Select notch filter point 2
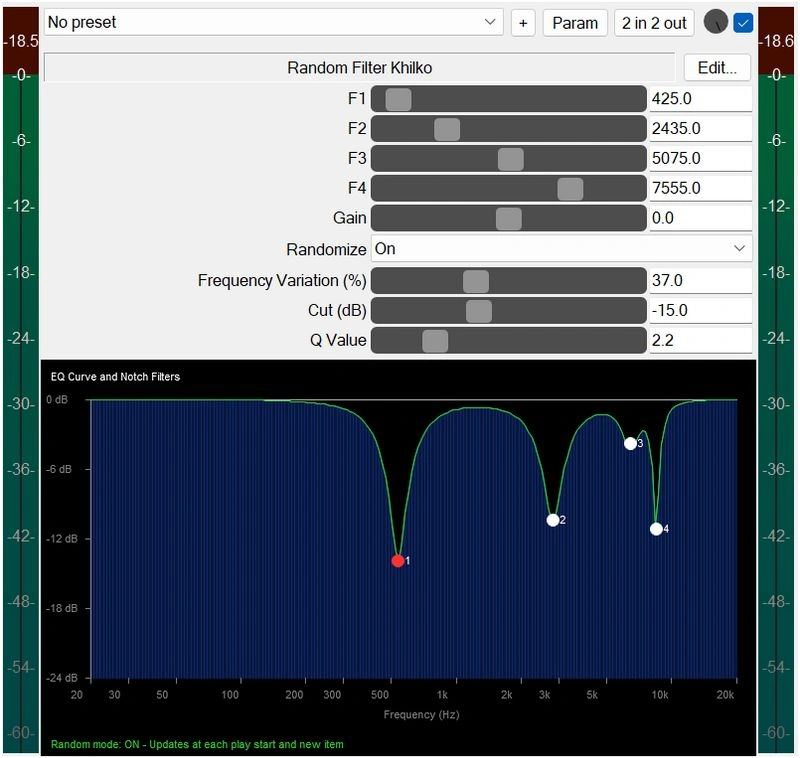This screenshot has width=800, height=758. (x=553, y=520)
